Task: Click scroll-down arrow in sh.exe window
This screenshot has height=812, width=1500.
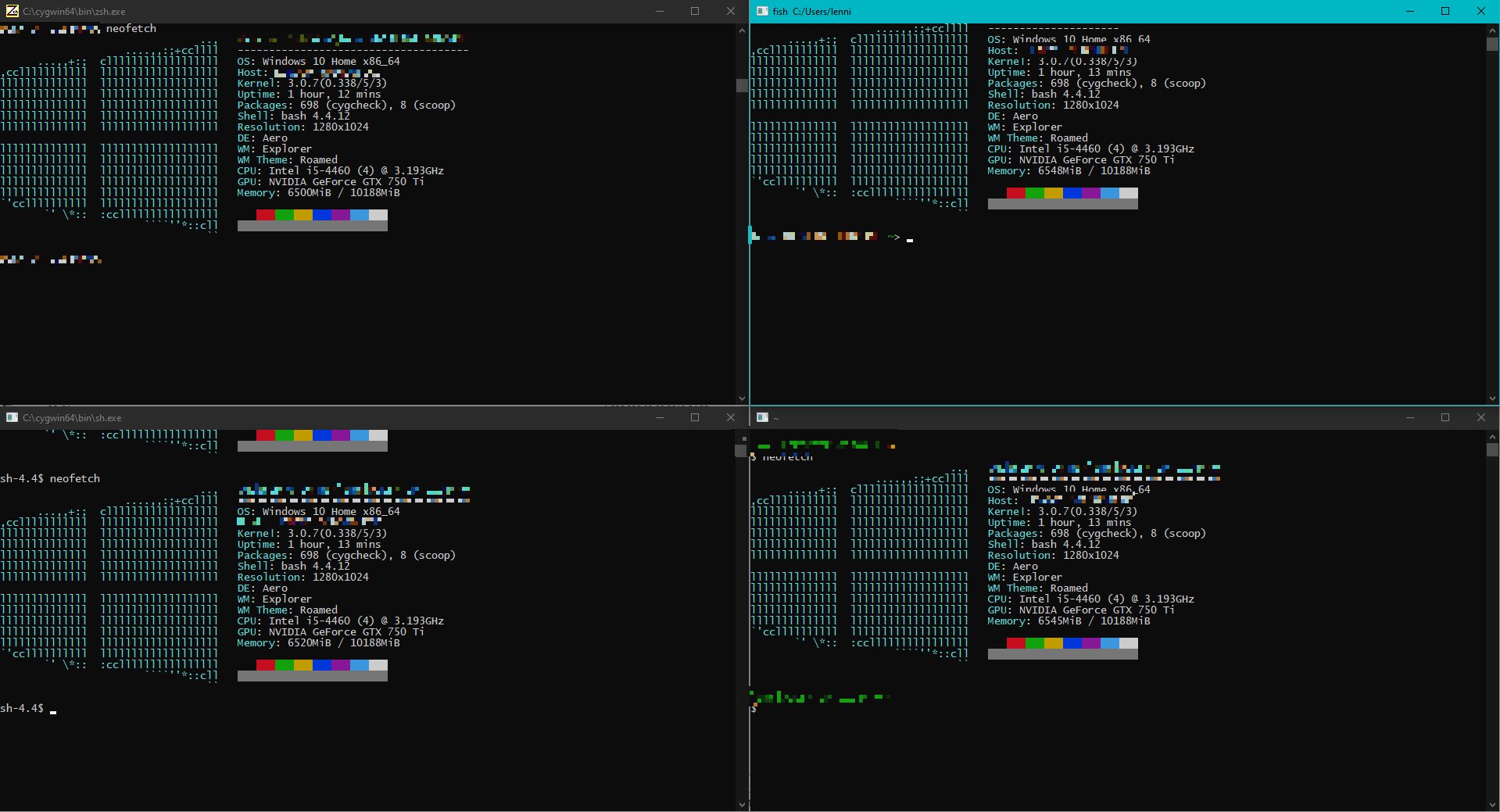Action: point(742,805)
